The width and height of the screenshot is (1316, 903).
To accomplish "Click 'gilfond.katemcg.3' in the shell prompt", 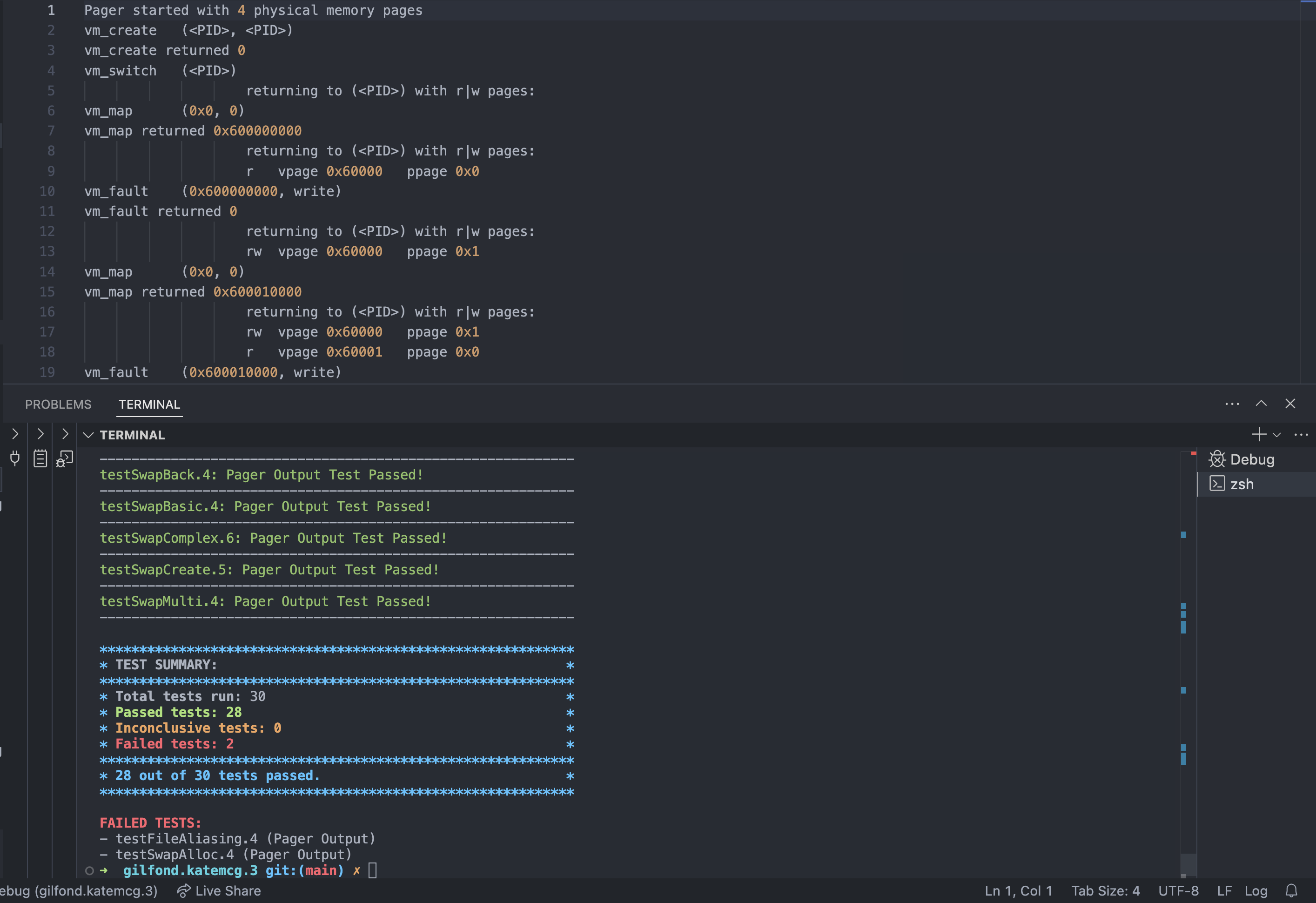I will tap(190, 871).
